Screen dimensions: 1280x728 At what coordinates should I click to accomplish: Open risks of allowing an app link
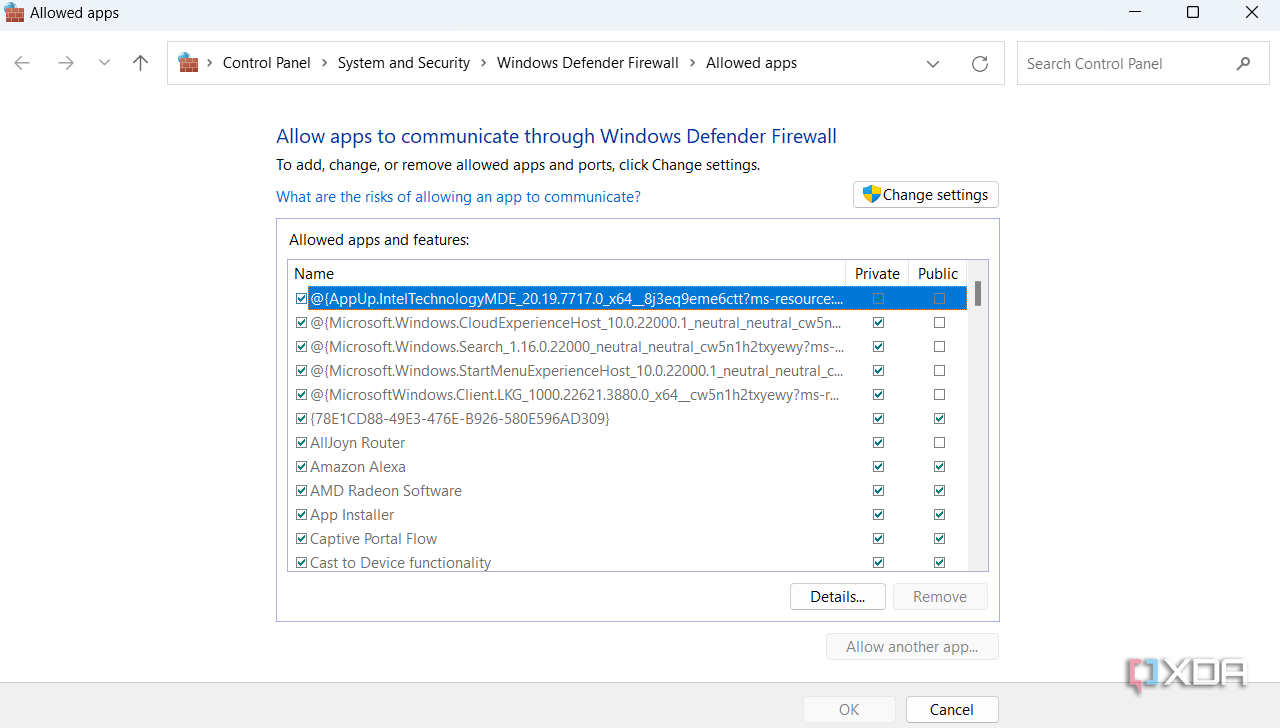pyautogui.click(x=458, y=197)
